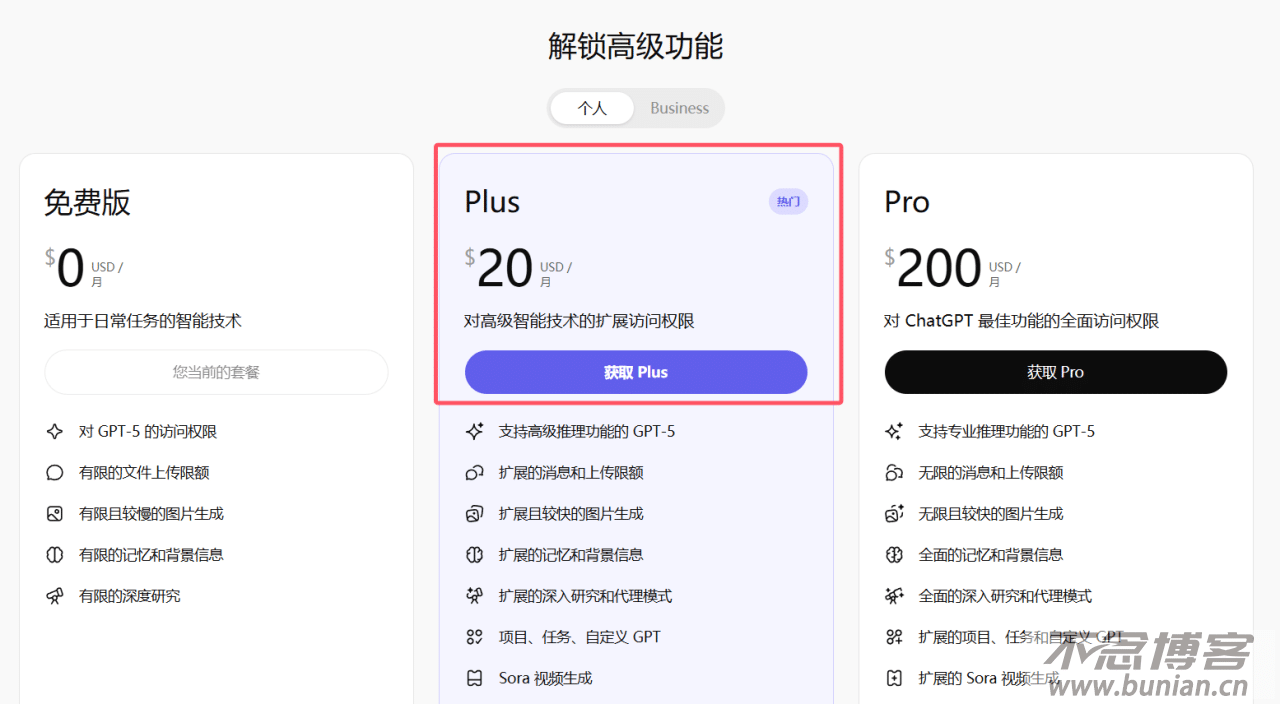This screenshot has height=704, width=1280.
Task: Select the deep research icon in the free plan
Action: click(x=55, y=596)
